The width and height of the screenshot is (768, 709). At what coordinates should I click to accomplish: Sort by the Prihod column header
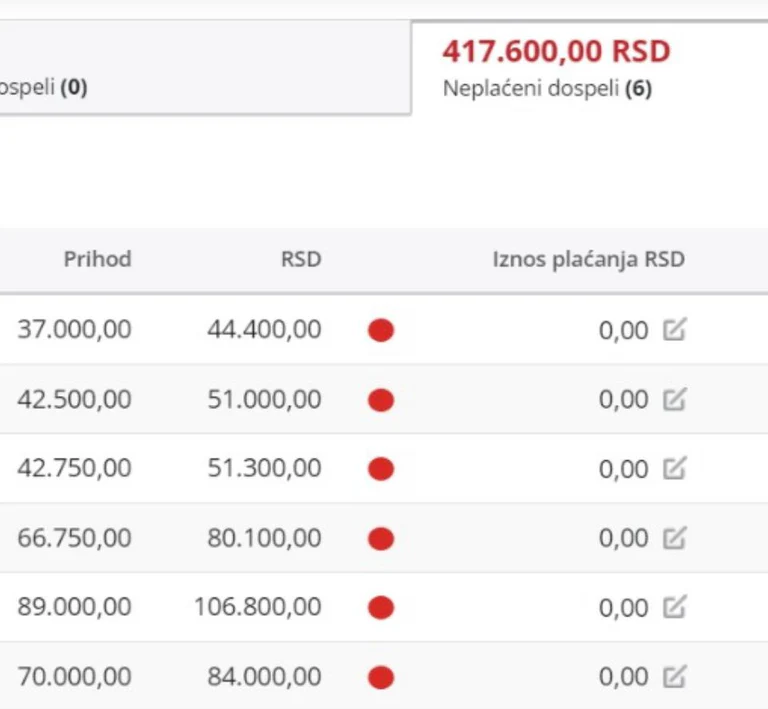click(x=97, y=260)
